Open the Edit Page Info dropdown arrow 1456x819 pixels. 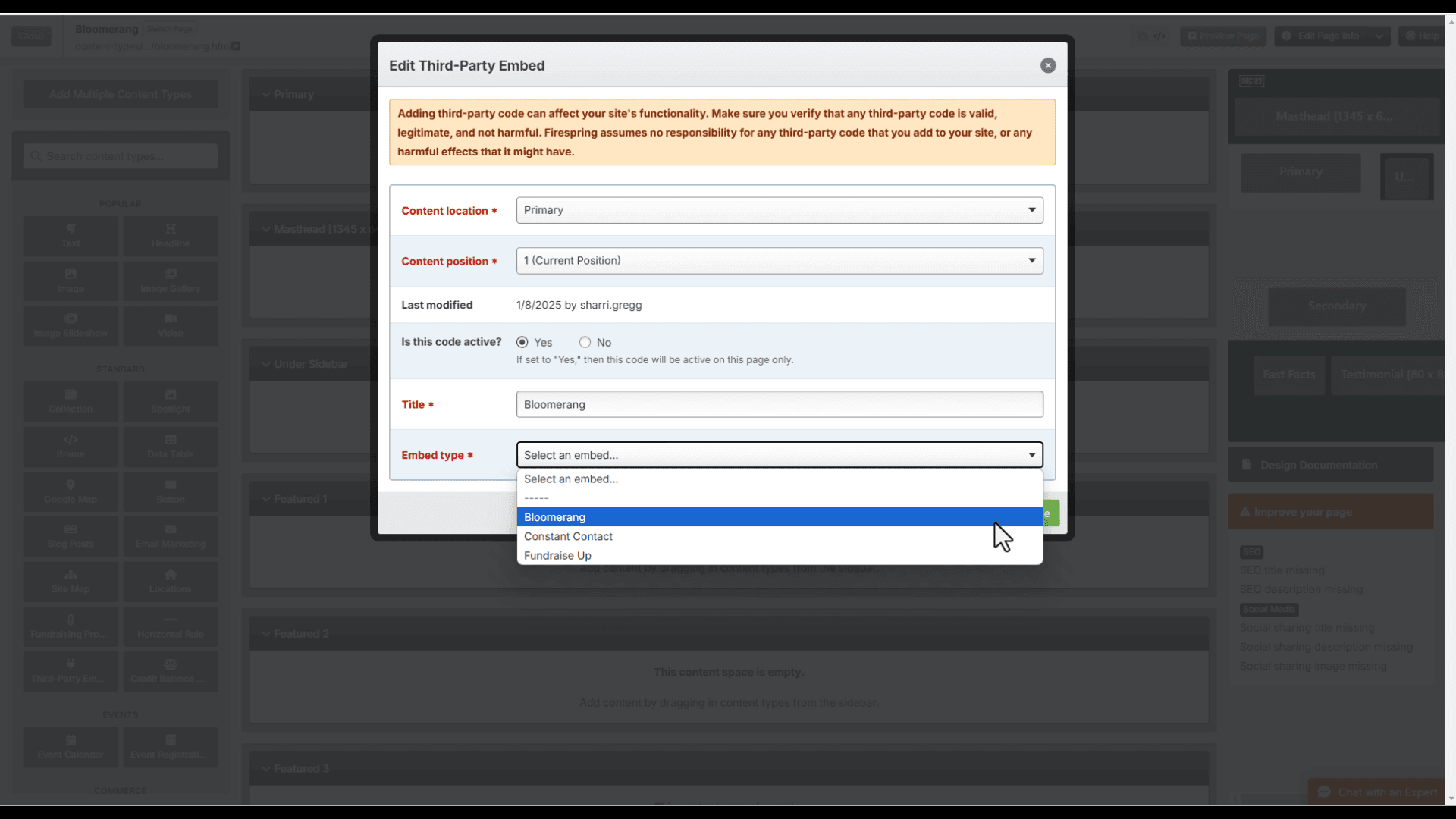1379,36
